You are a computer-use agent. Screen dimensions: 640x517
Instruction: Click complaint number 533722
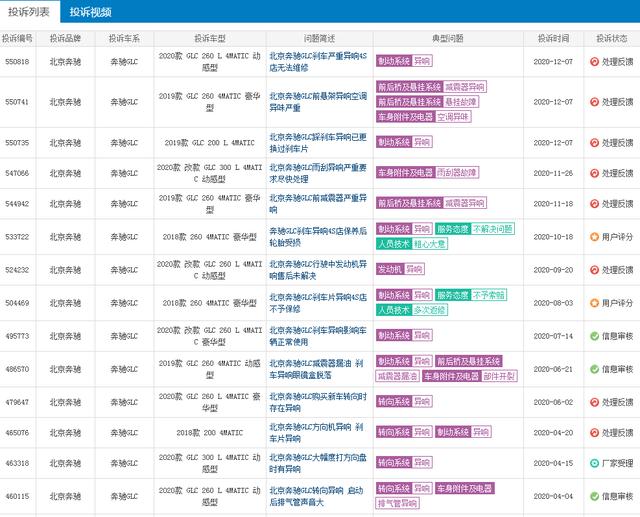click(17, 237)
